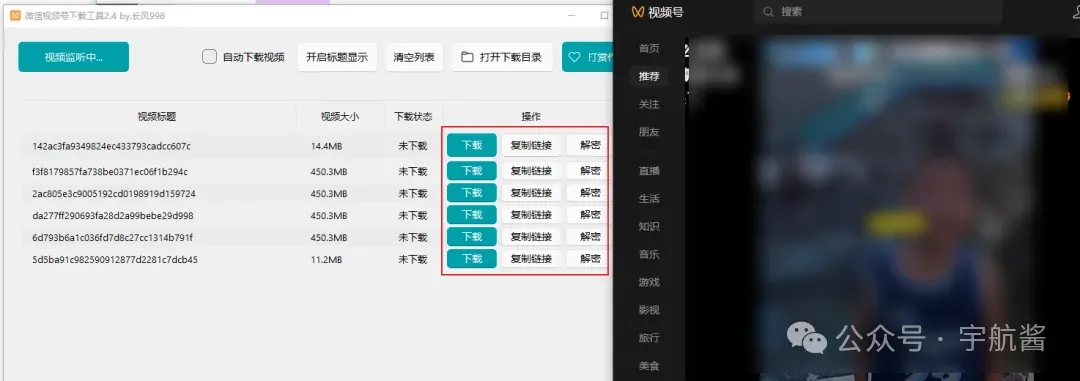Open 影视 category in 视频号 sidebar

point(649,310)
